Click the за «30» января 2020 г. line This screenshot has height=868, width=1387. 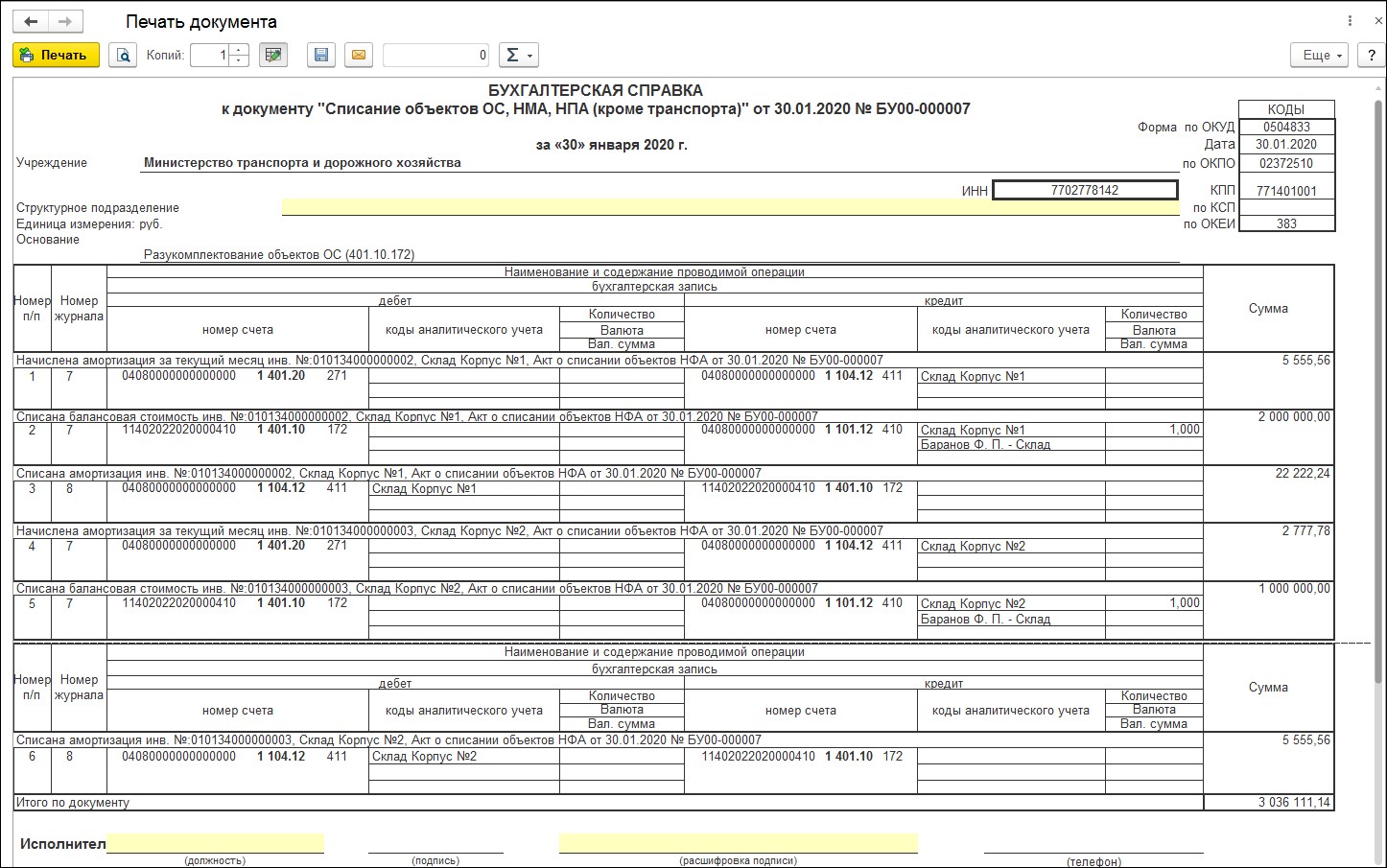611,145
